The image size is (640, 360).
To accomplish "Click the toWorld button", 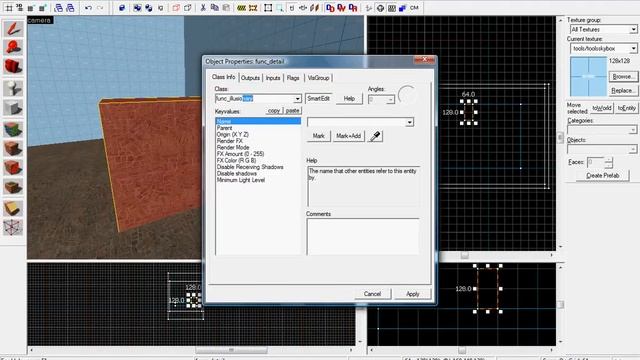I will click(602, 108).
